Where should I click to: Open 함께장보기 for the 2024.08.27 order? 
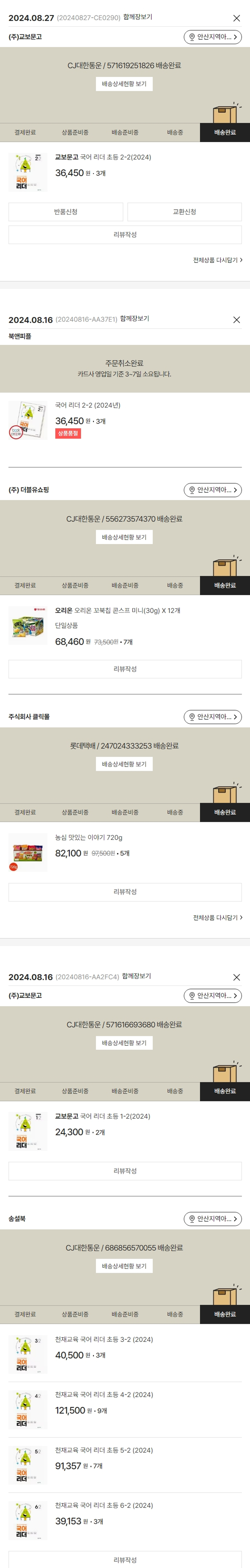click(x=137, y=17)
